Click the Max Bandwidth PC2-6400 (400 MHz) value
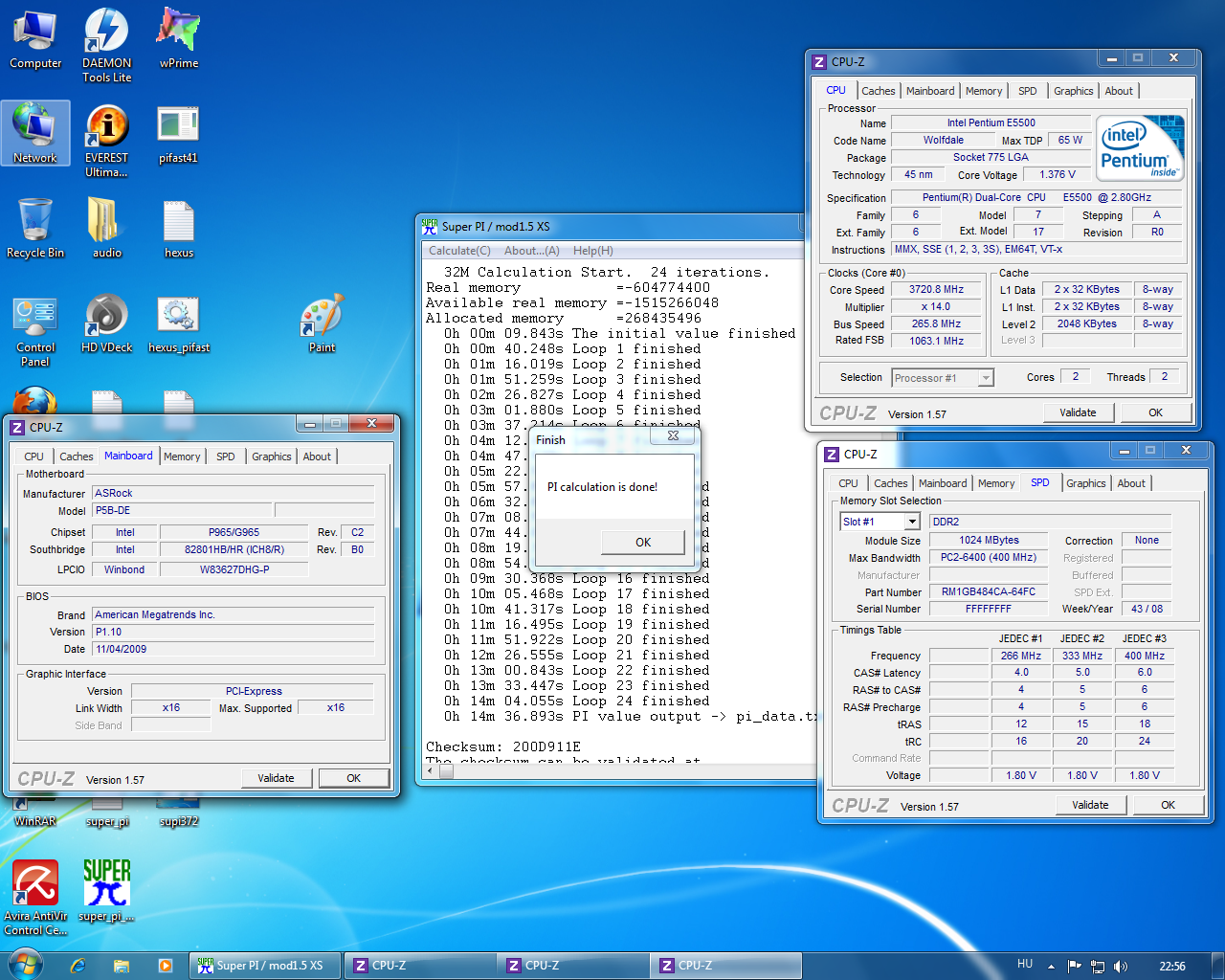 pyautogui.click(x=988, y=557)
